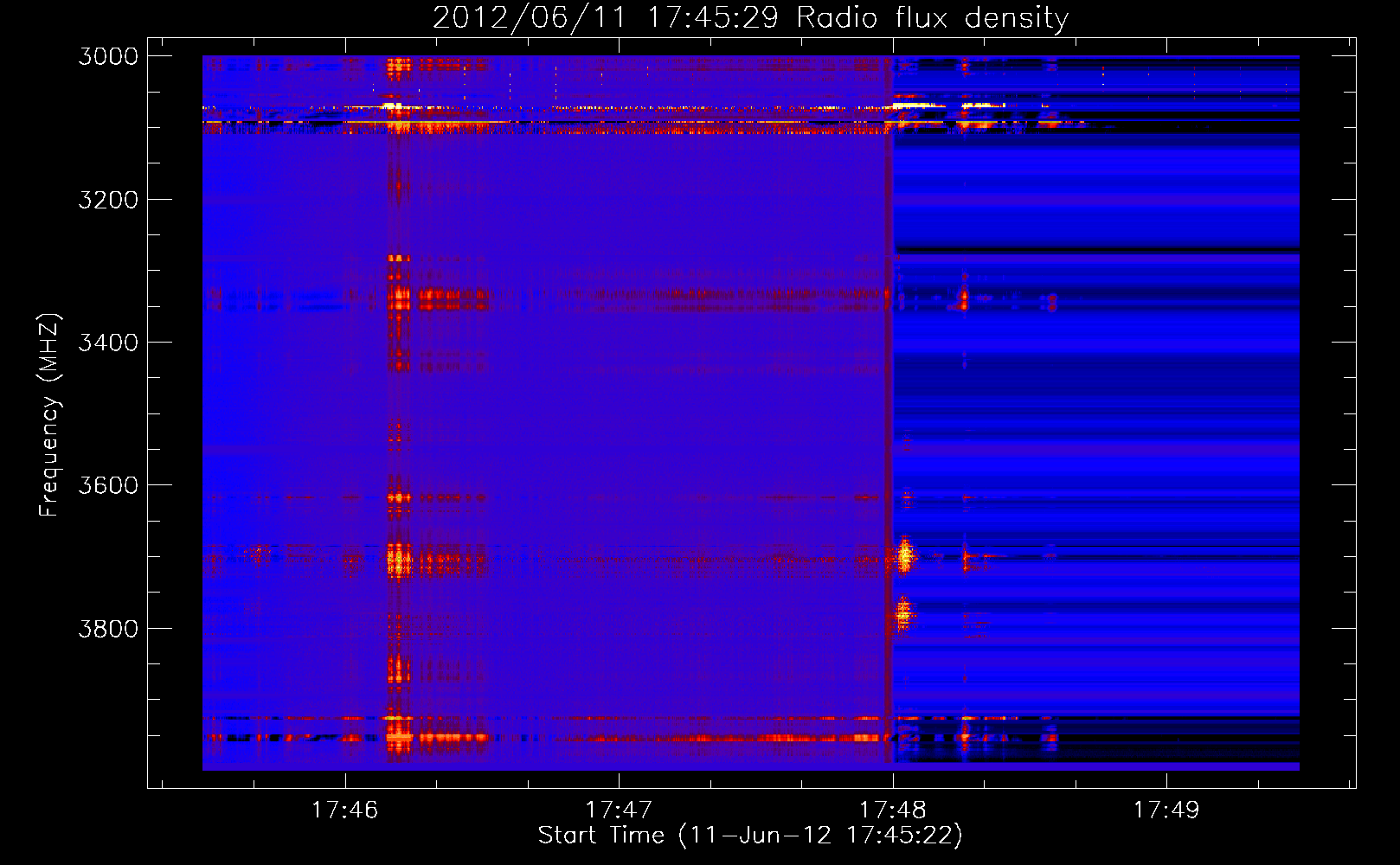Screen dimensions: 1400x865
Task: Click the 3800 frequency tick label
Action: 108,629
